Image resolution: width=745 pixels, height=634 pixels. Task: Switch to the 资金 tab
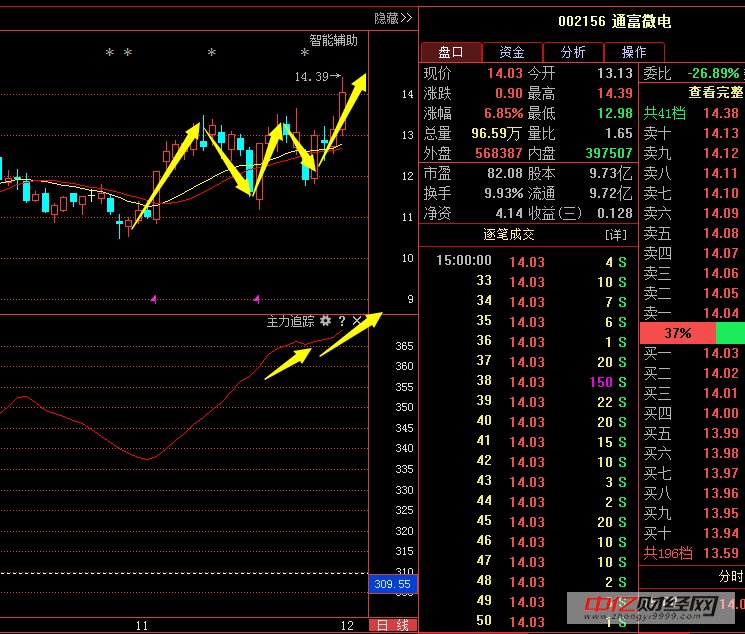(x=512, y=52)
